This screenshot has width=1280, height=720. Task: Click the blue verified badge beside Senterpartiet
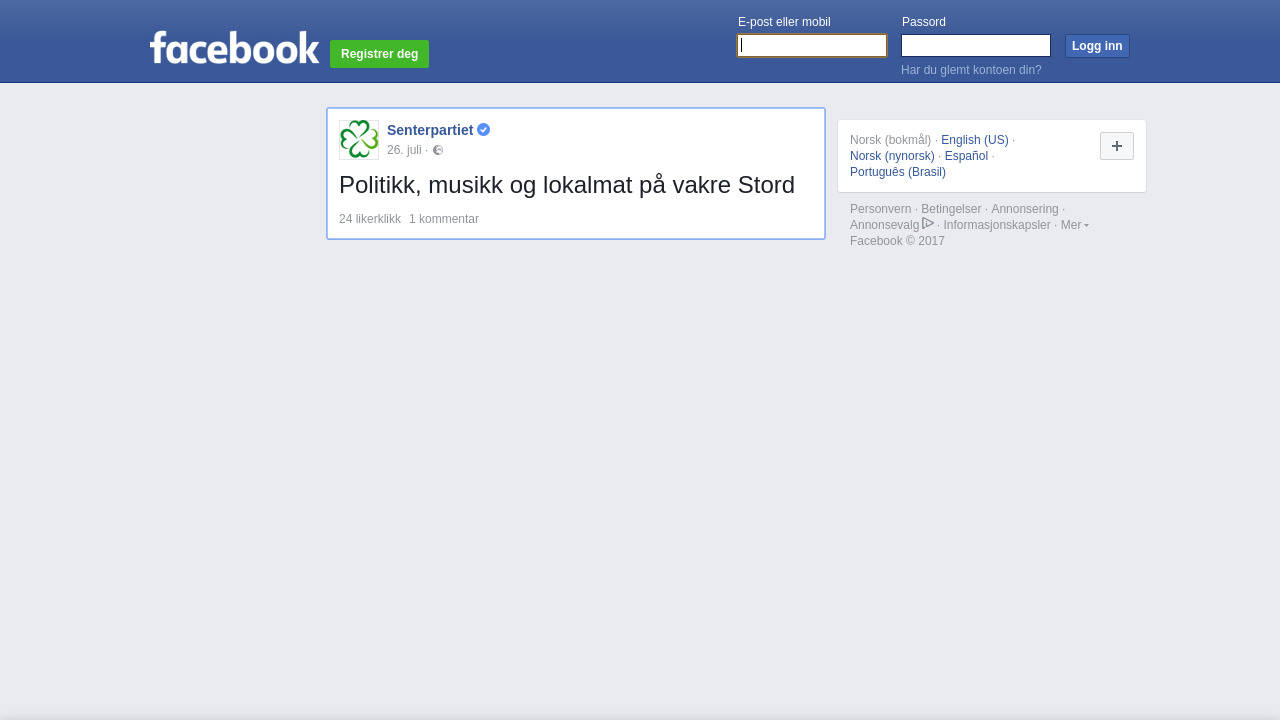483,130
